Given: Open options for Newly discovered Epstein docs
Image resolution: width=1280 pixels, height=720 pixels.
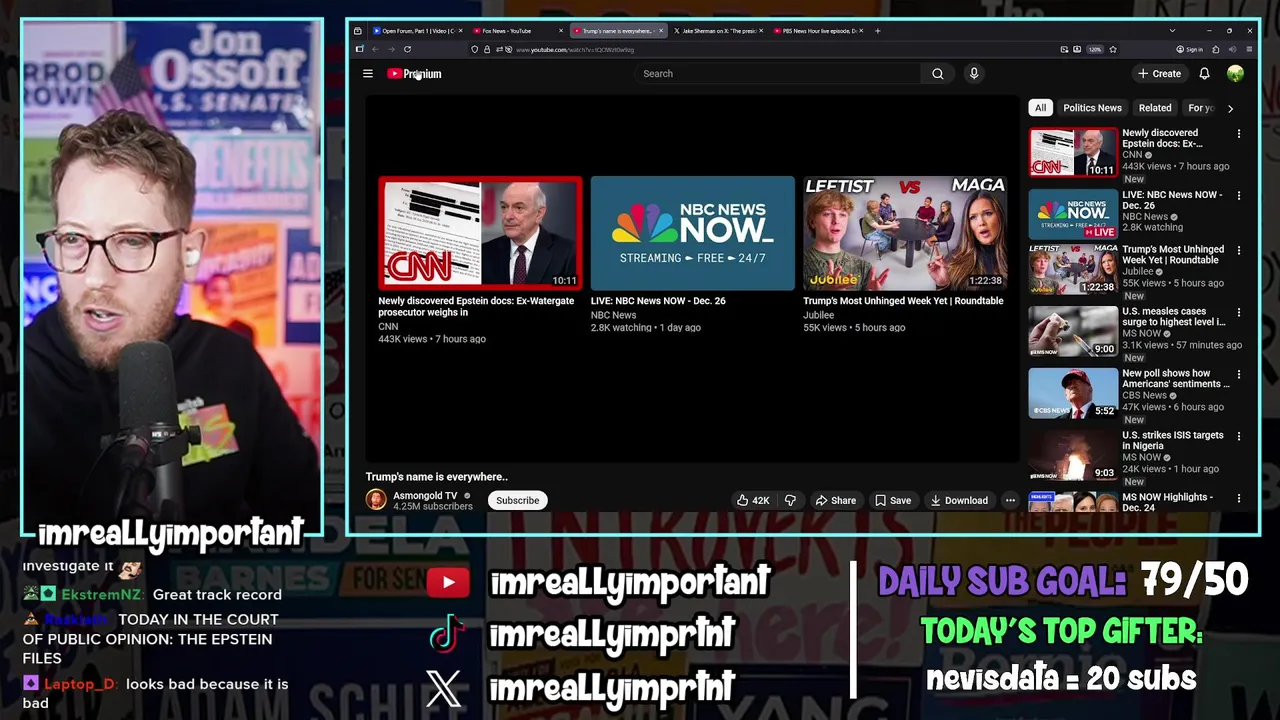Looking at the screenshot, I should [1239, 134].
